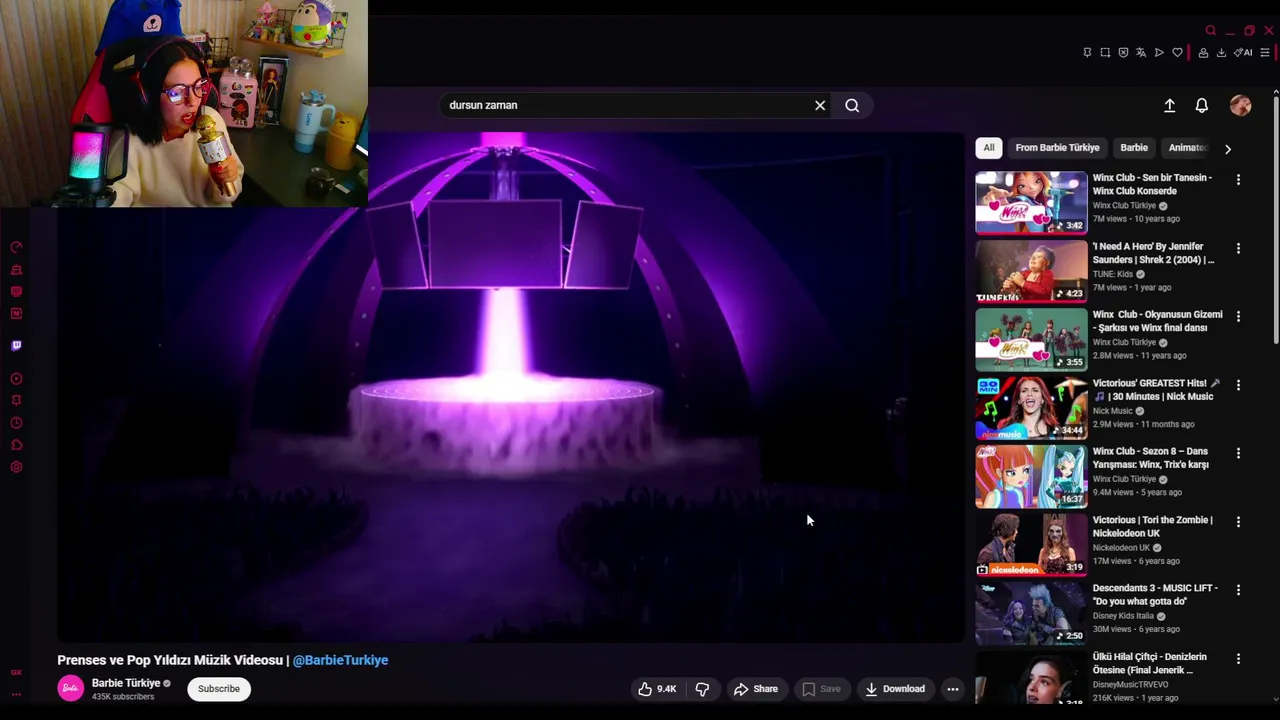1280x720 pixels.
Task: Open YouTube notifications bell
Action: (x=1202, y=105)
